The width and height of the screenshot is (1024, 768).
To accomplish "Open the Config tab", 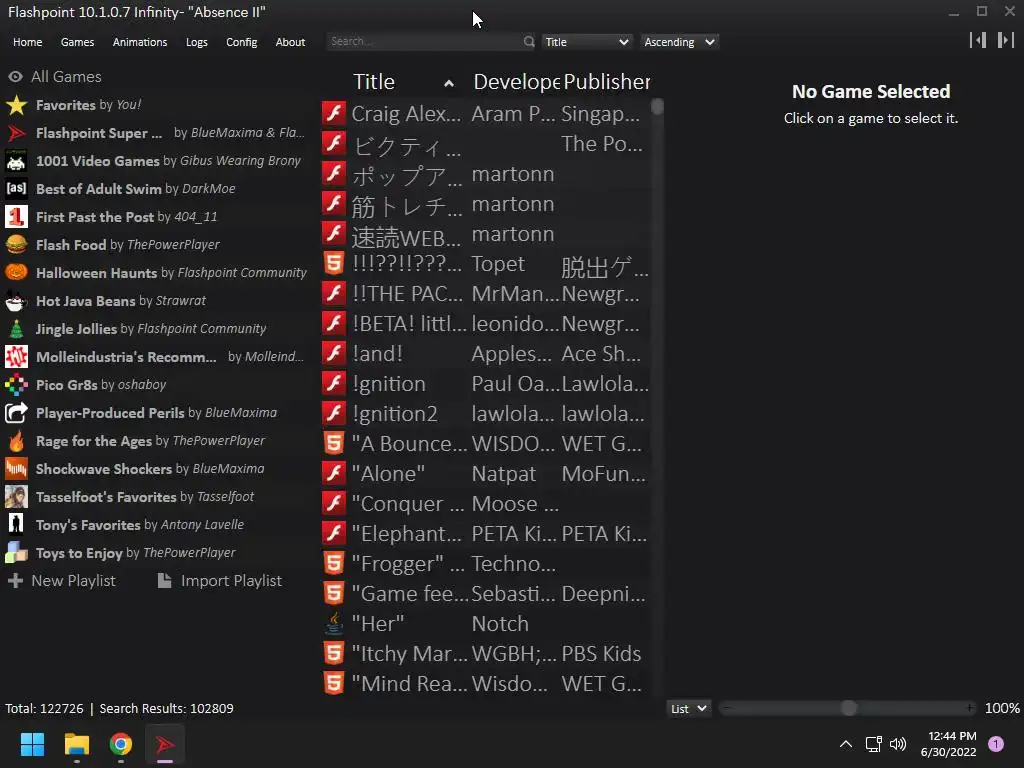I will [x=242, y=42].
